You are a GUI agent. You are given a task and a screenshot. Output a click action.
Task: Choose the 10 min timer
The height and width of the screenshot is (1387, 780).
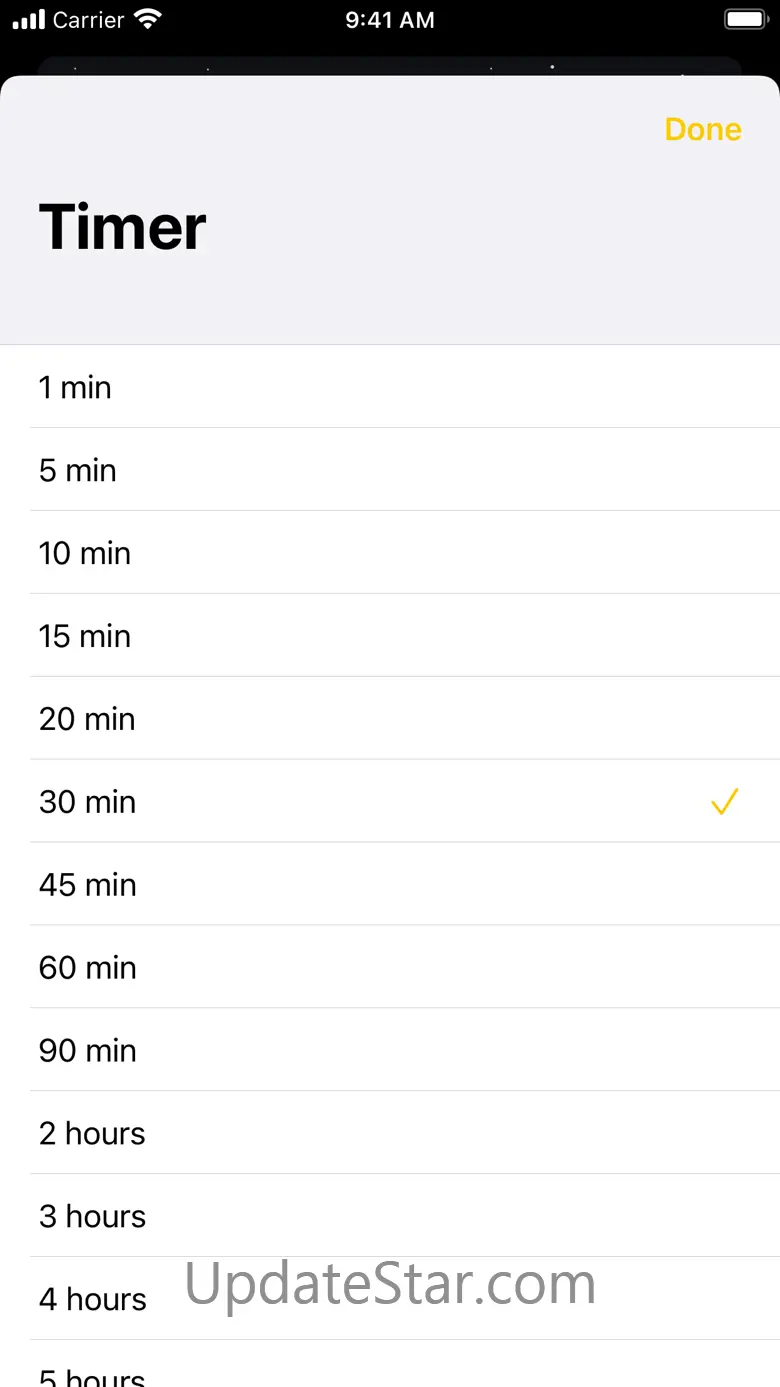[390, 553]
